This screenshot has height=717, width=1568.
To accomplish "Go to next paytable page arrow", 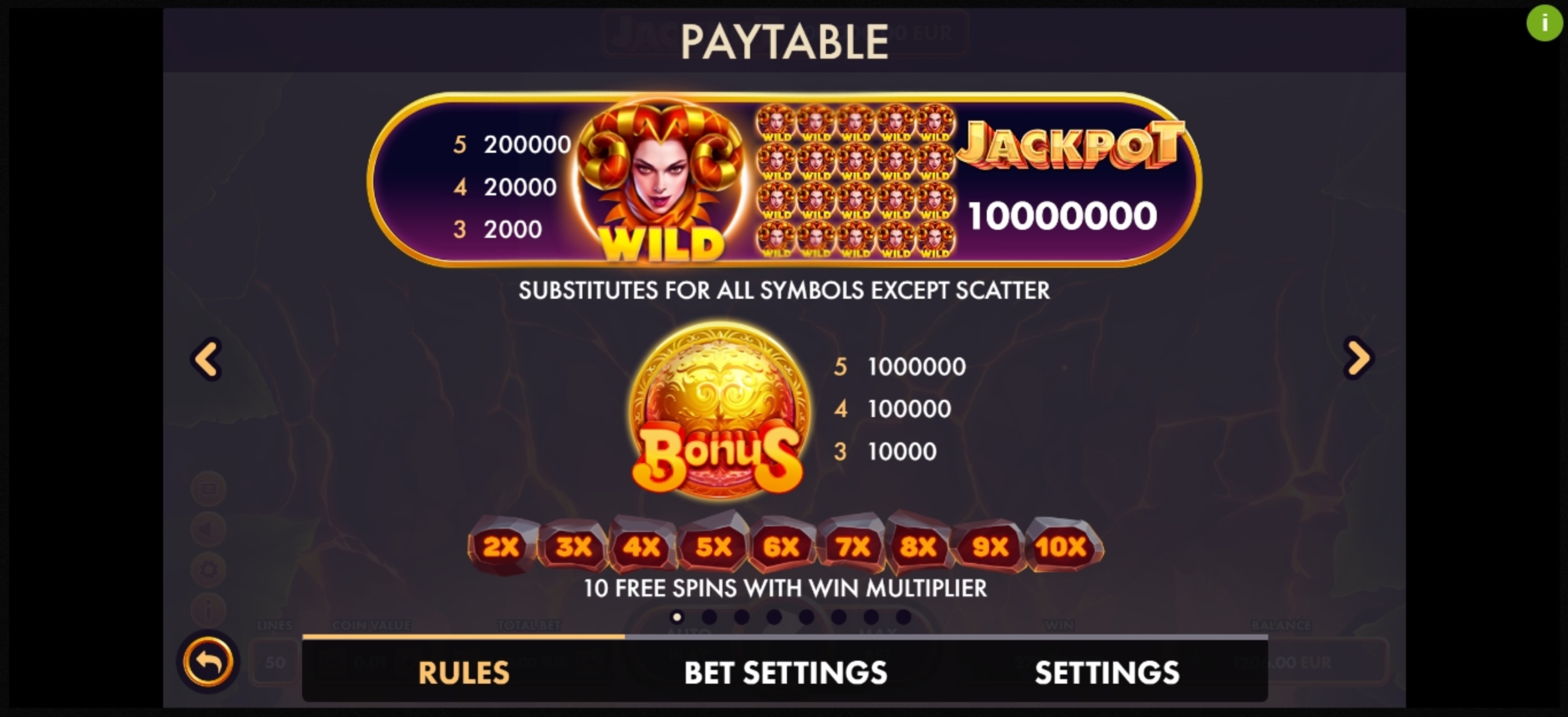I will coord(1358,358).
